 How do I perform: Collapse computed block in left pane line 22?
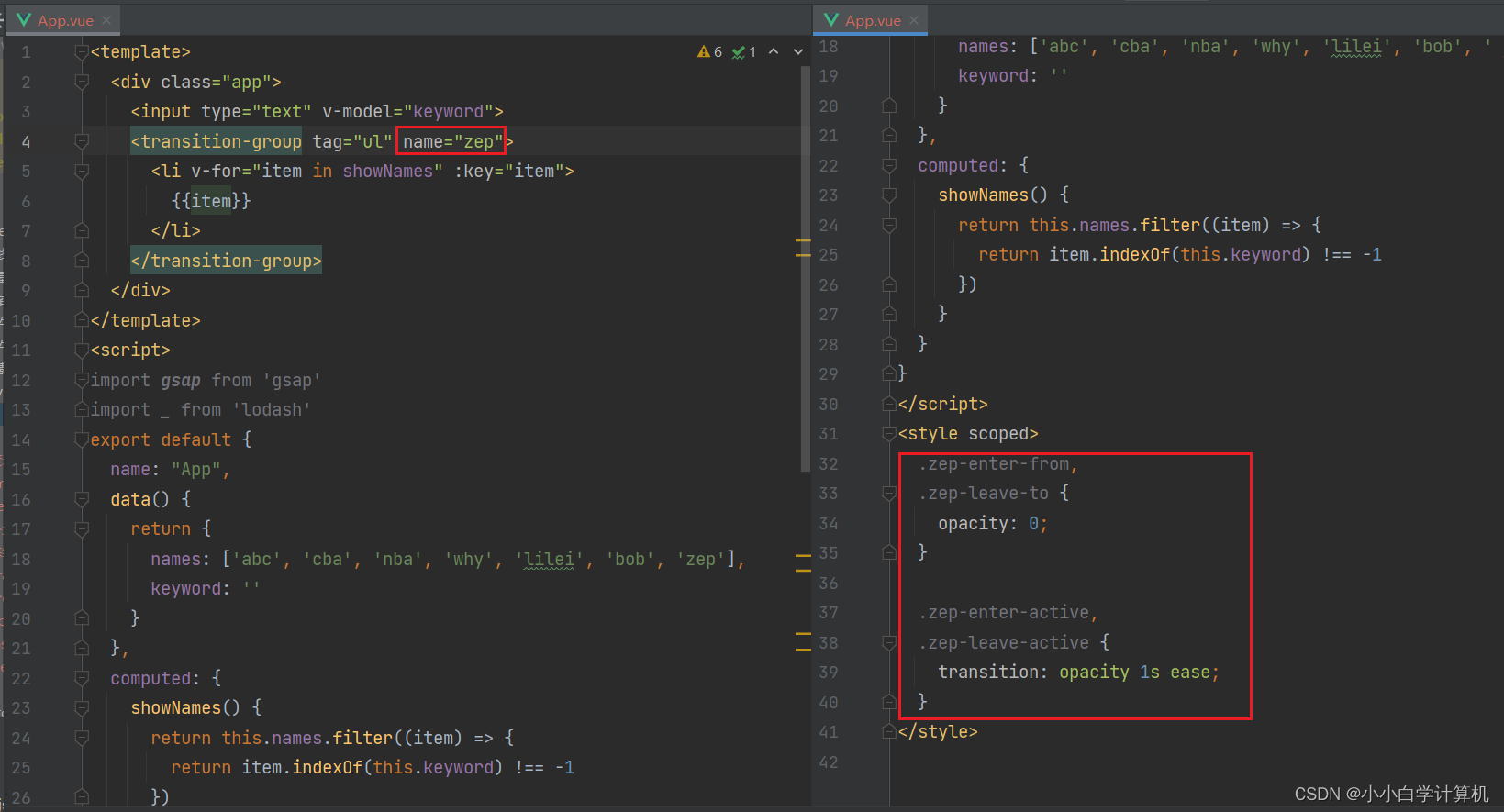coord(82,678)
